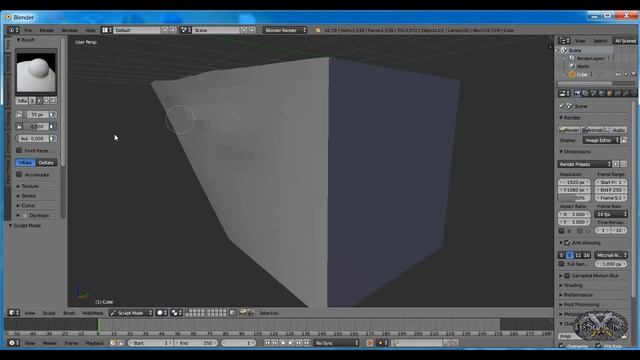640x360 pixels.
Task: Toggle the Dyntopo checkbox
Action: pyautogui.click(x=25, y=216)
